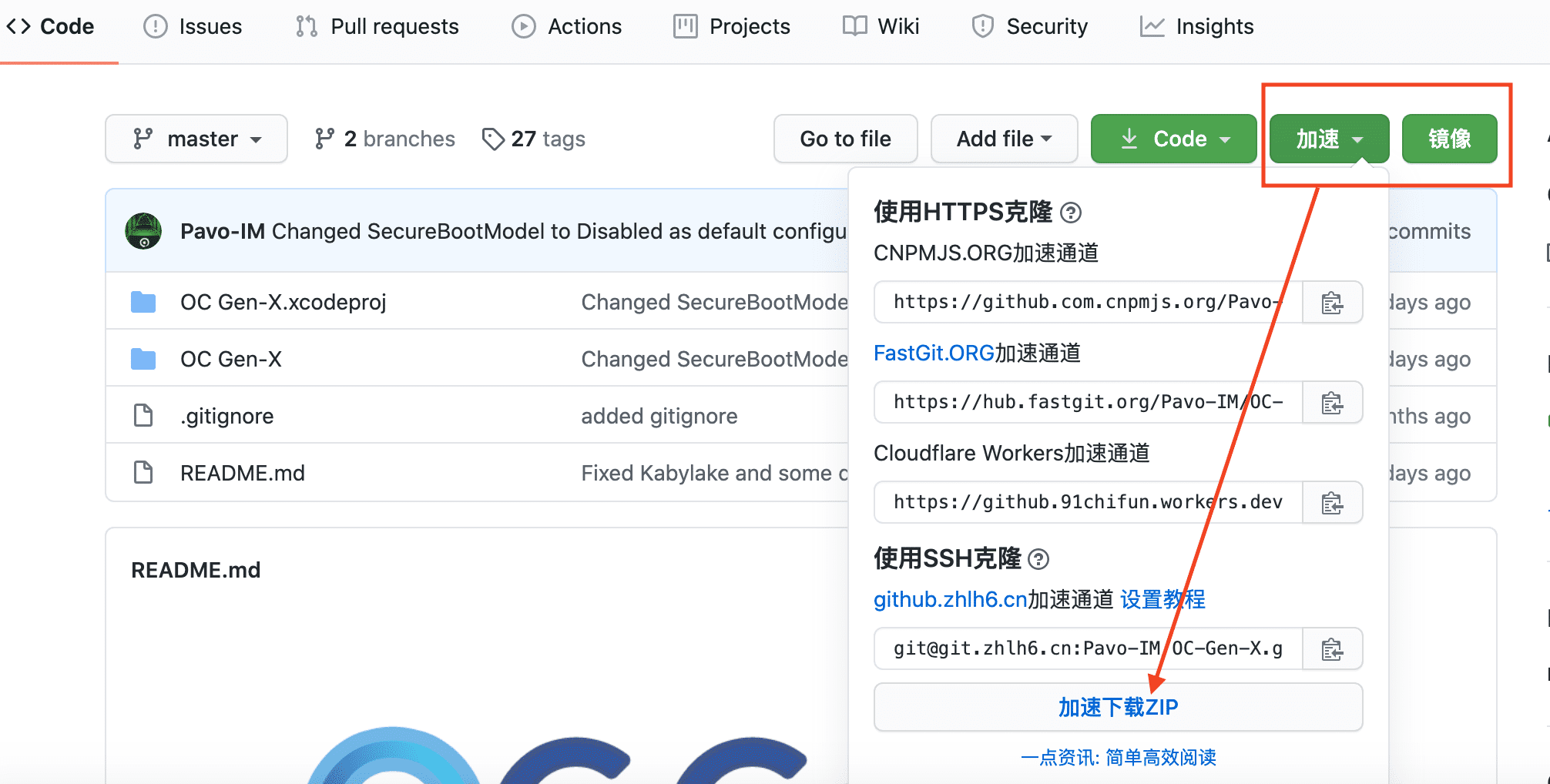Image resolution: width=1550 pixels, height=784 pixels.
Task: View the 27 tags link
Action: [x=534, y=139]
